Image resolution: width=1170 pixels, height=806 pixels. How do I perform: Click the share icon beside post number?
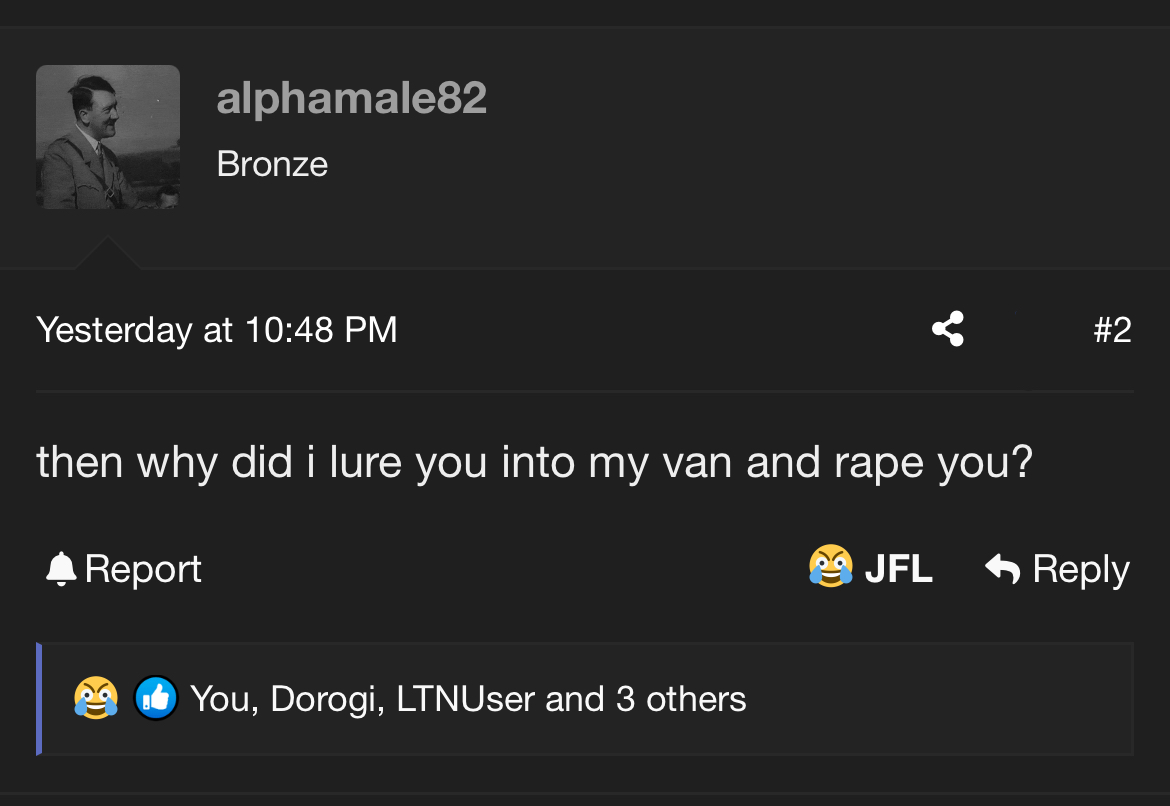tap(947, 329)
